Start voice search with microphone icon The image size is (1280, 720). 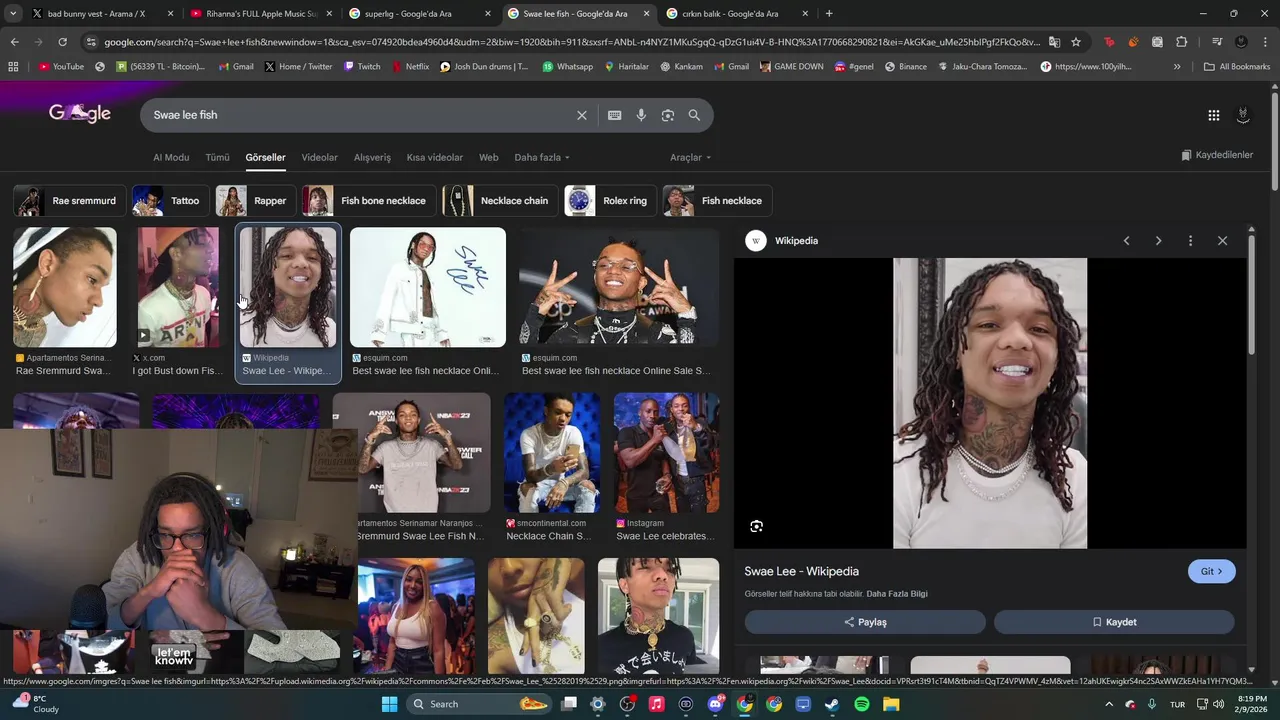pyautogui.click(x=641, y=115)
